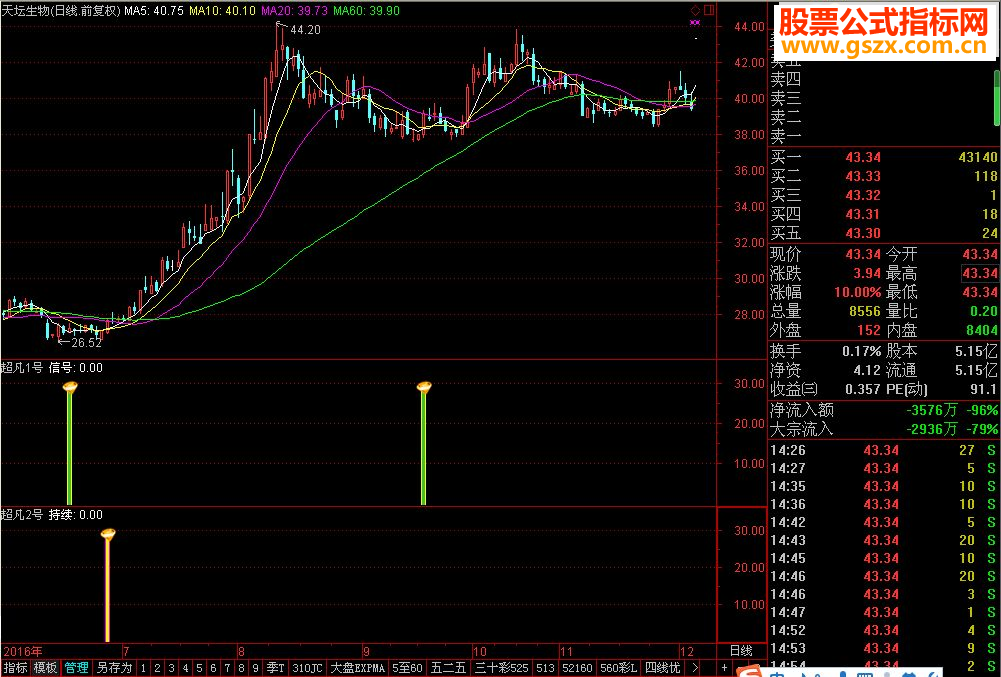
Task: Click the 净流入额 value -3576万
Action: point(932,410)
